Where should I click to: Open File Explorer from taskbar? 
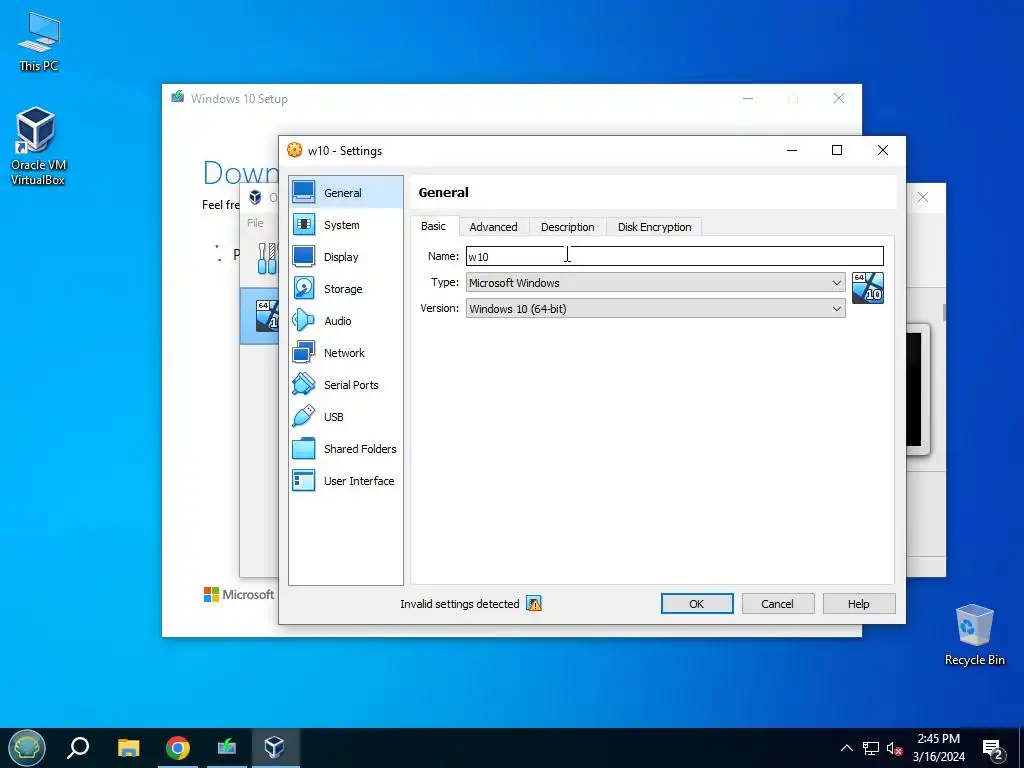129,748
